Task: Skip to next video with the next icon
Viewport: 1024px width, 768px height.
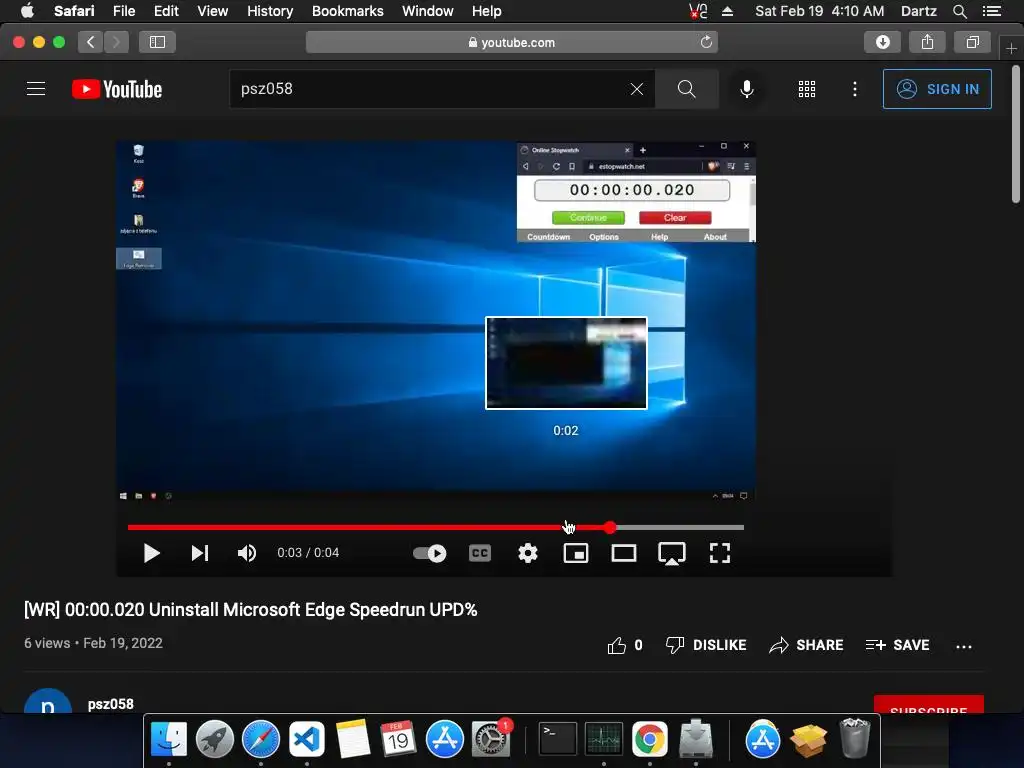Action: click(199, 553)
